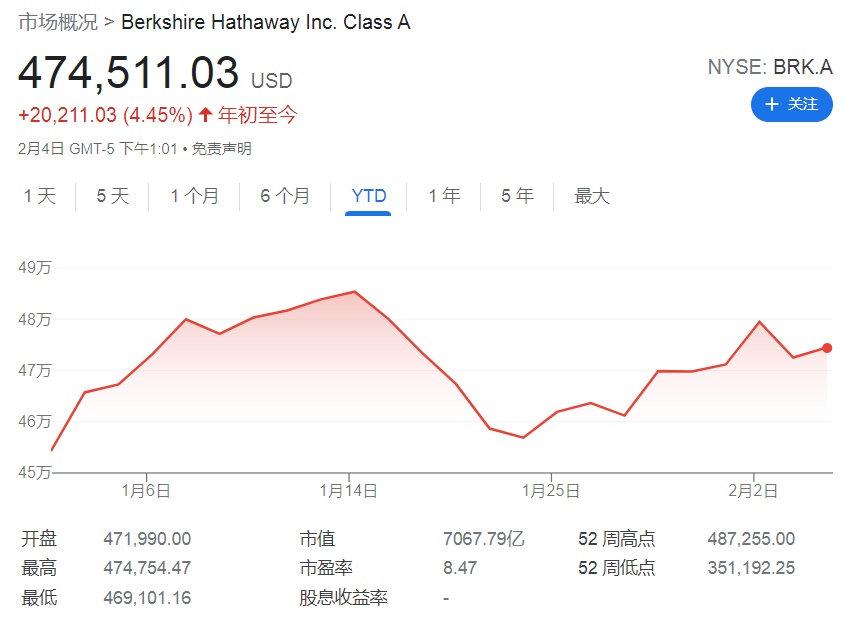
Task: Open the 市场概况 breadcrumb link
Action: coord(58,22)
